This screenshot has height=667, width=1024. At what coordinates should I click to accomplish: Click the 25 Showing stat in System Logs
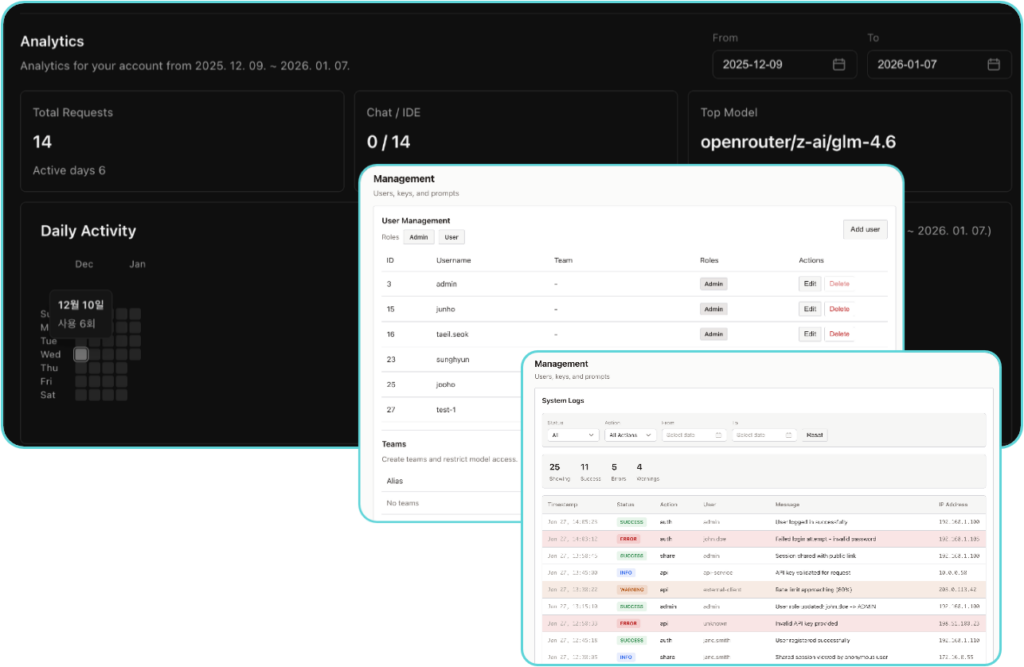559,472
